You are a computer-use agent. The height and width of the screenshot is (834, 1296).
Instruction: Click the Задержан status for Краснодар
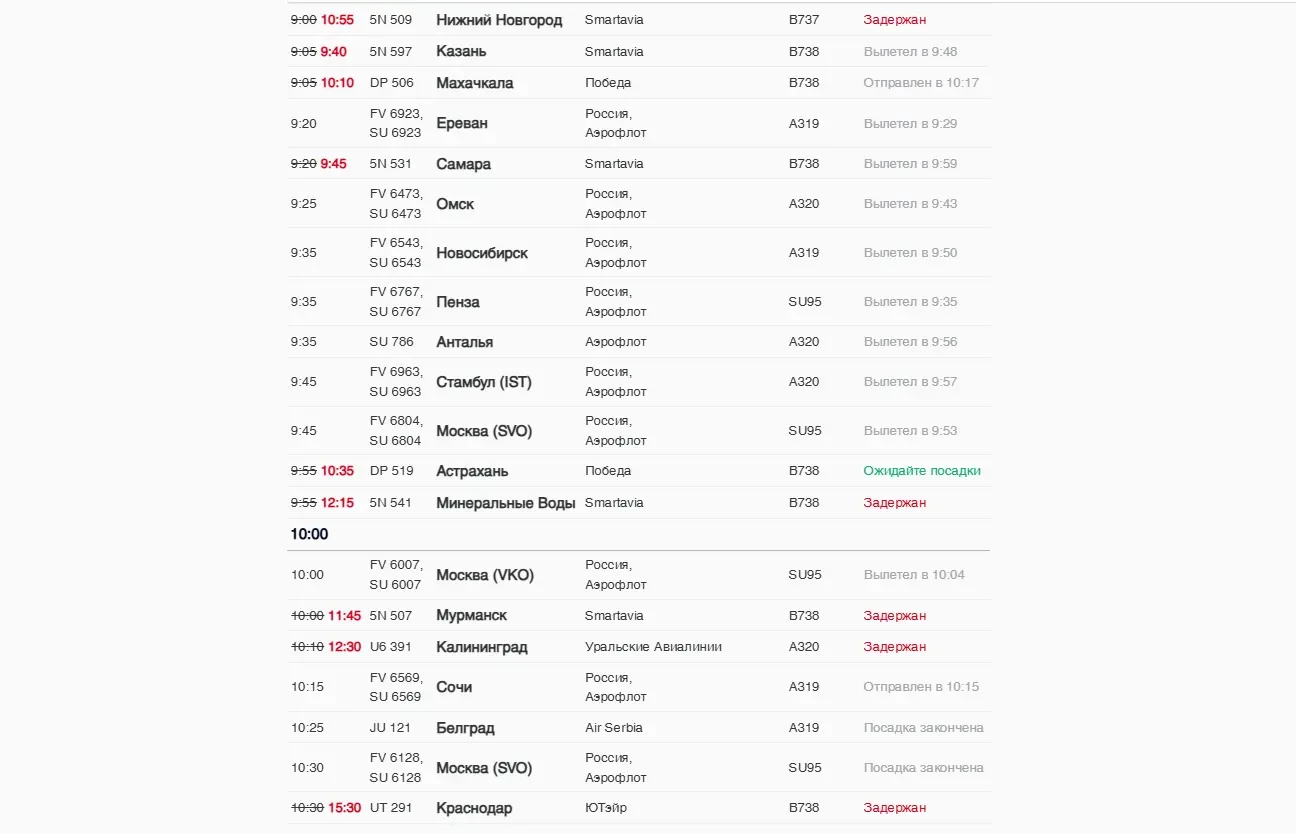(x=895, y=808)
